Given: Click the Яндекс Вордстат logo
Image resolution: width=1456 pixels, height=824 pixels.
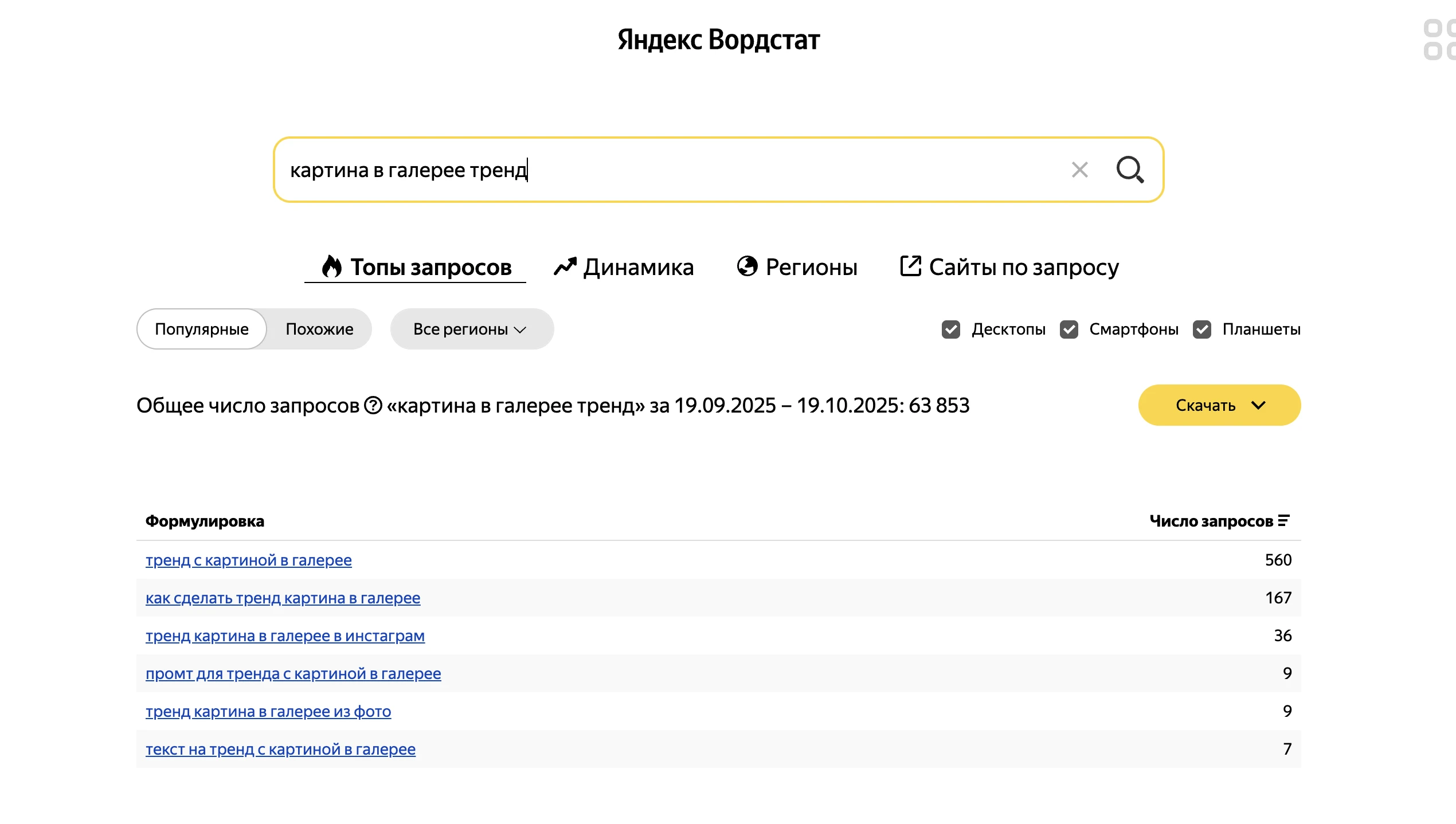Looking at the screenshot, I should click(x=718, y=40).
